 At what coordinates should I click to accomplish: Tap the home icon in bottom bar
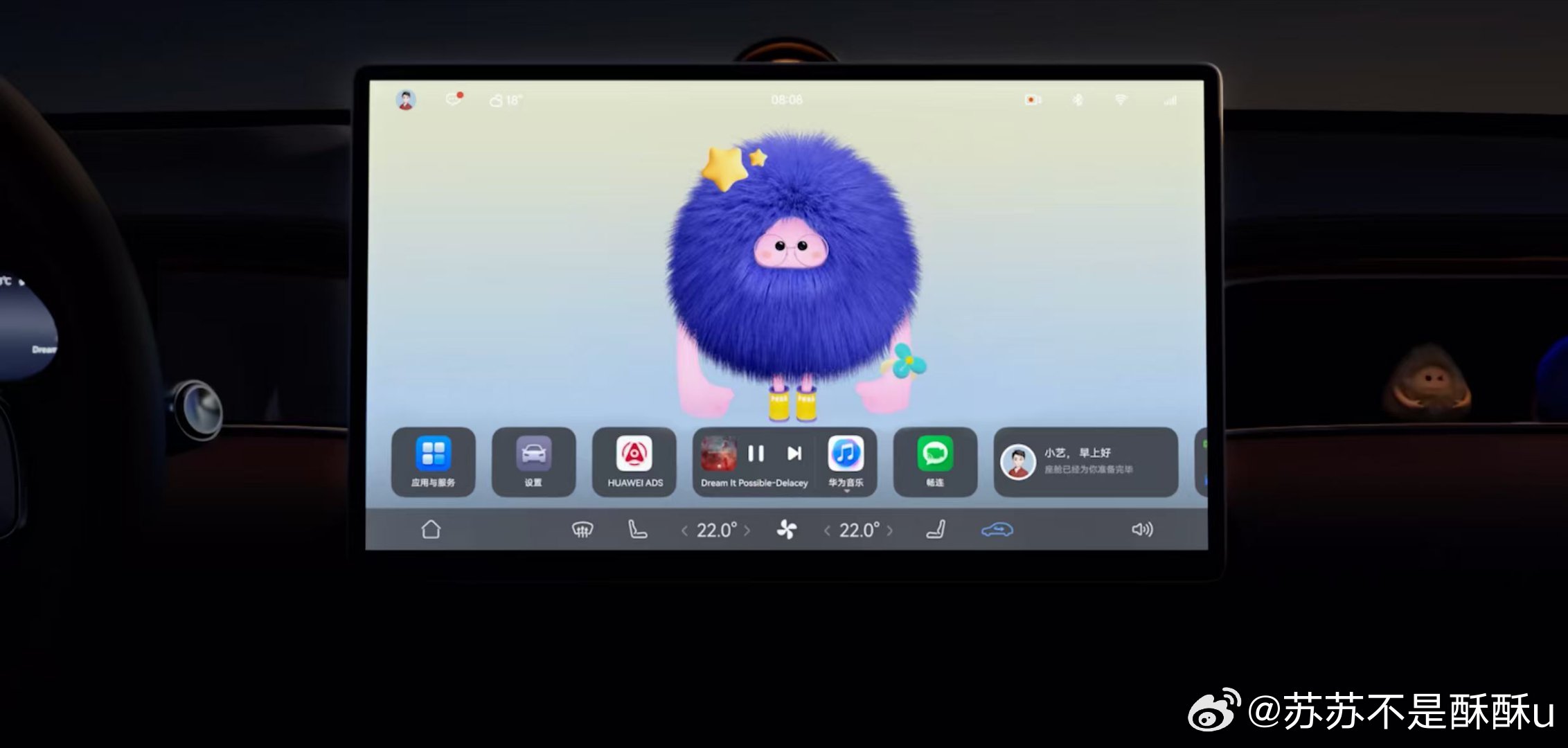tap(431, 530)
